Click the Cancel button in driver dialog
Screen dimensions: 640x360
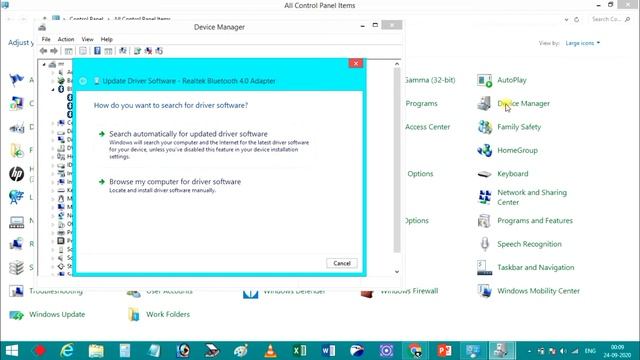click(x=342, y=263)
